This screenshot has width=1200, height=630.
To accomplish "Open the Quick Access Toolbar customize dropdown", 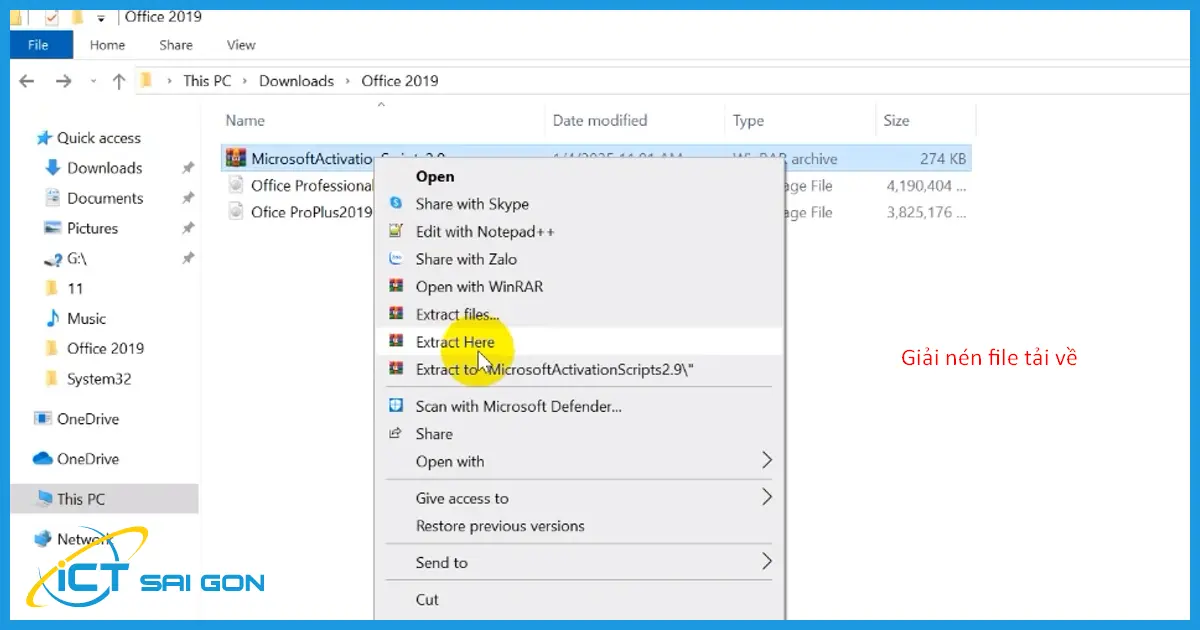I will 103,18.
